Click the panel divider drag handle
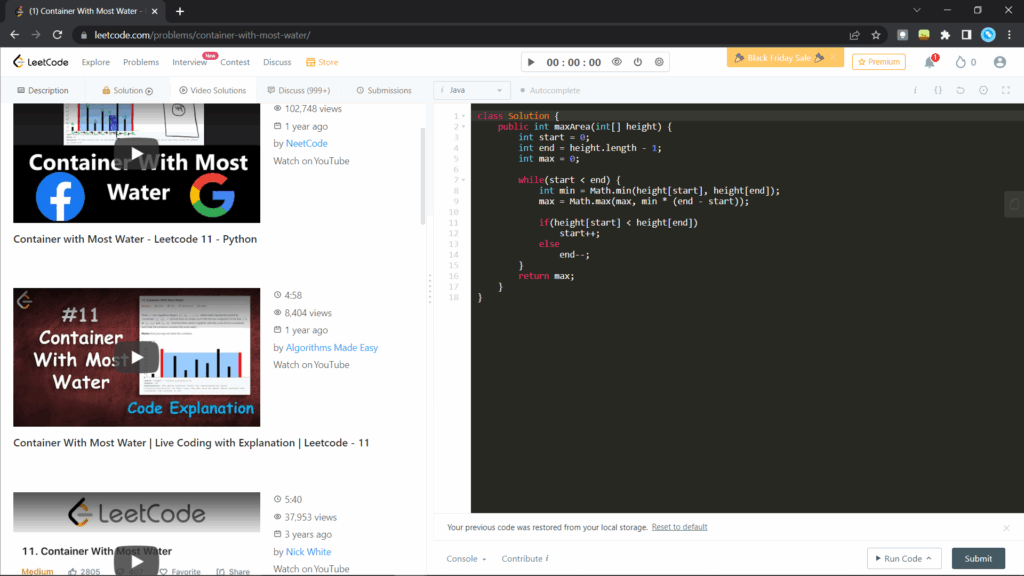This screenshot has height=576, width=1024. pyautogui.click(x=430, y=289)
